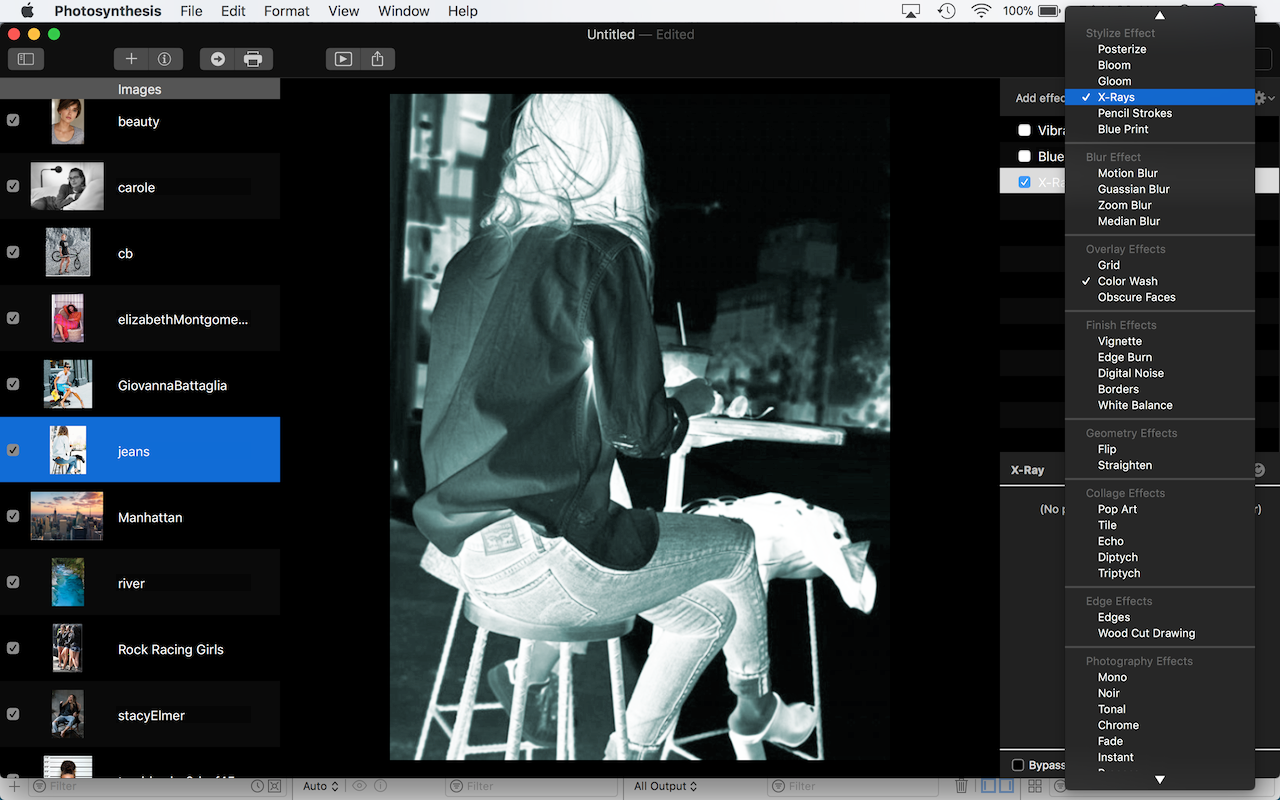Select the Rock Racing Girls row
Viewport: 1280px width, 800px height.
tap(140, 649)
